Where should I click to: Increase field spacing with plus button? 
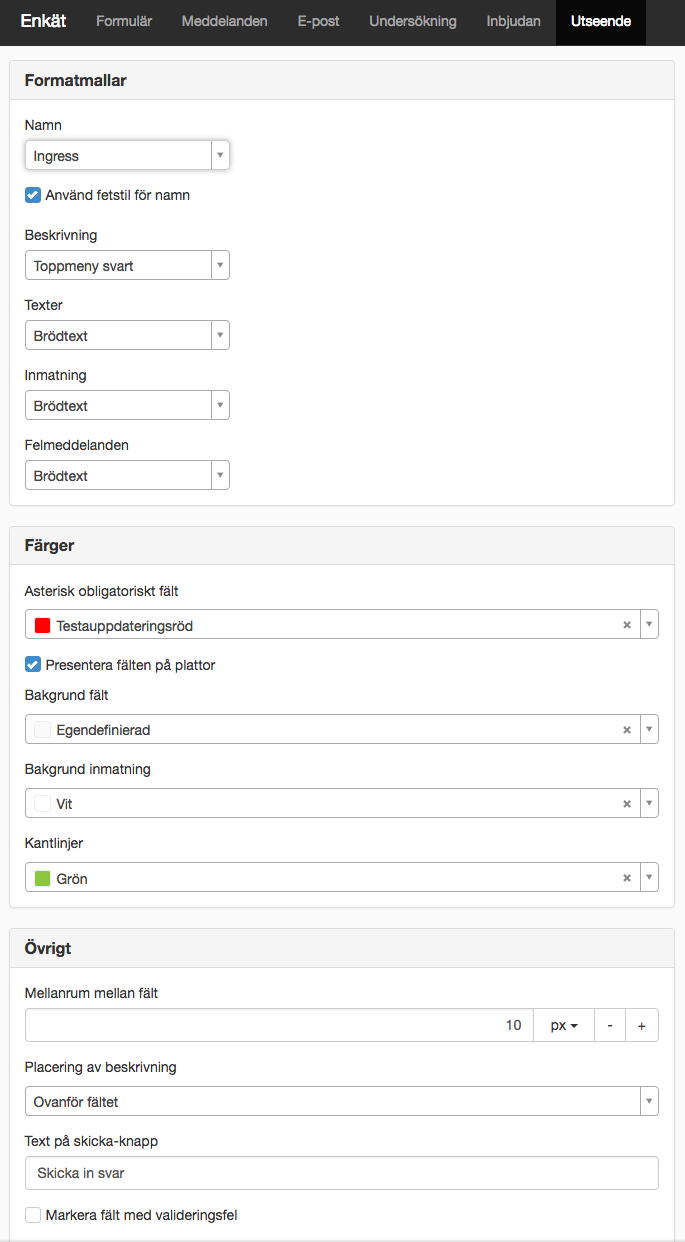(642, 1025)
